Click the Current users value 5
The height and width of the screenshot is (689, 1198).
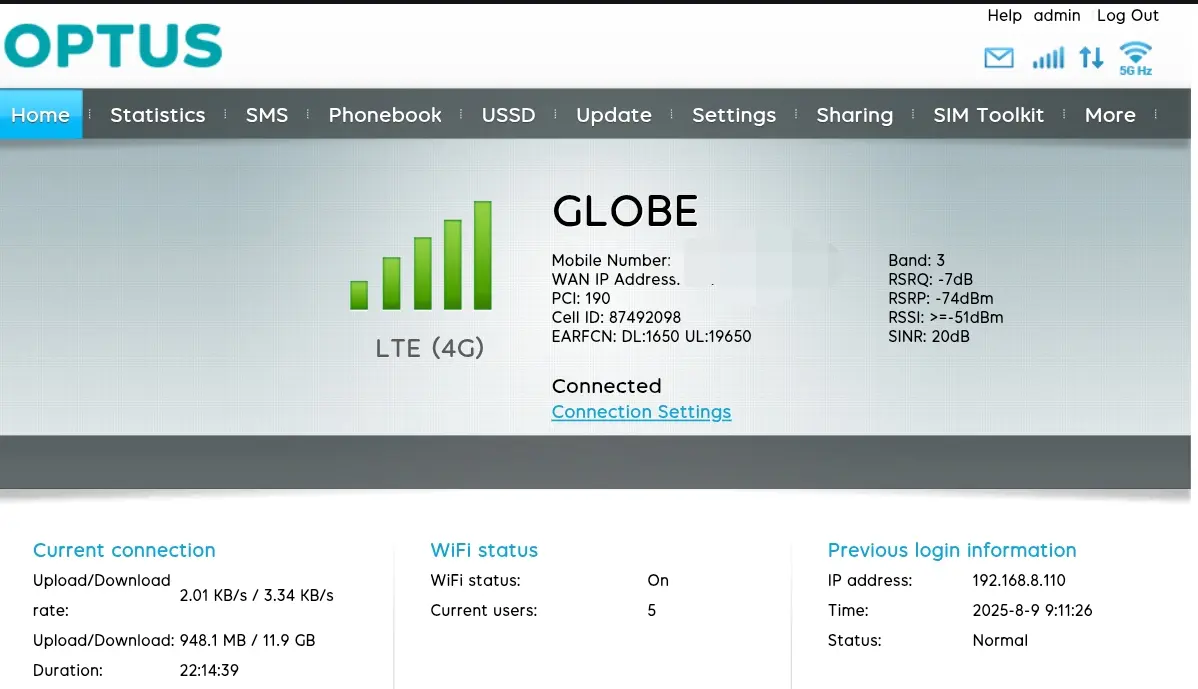point(652,610)
